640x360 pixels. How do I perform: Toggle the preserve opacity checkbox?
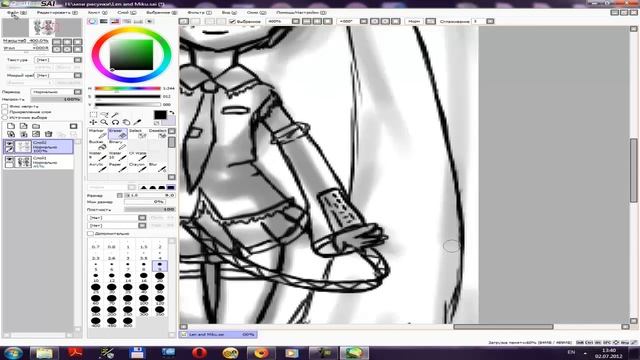5,106
